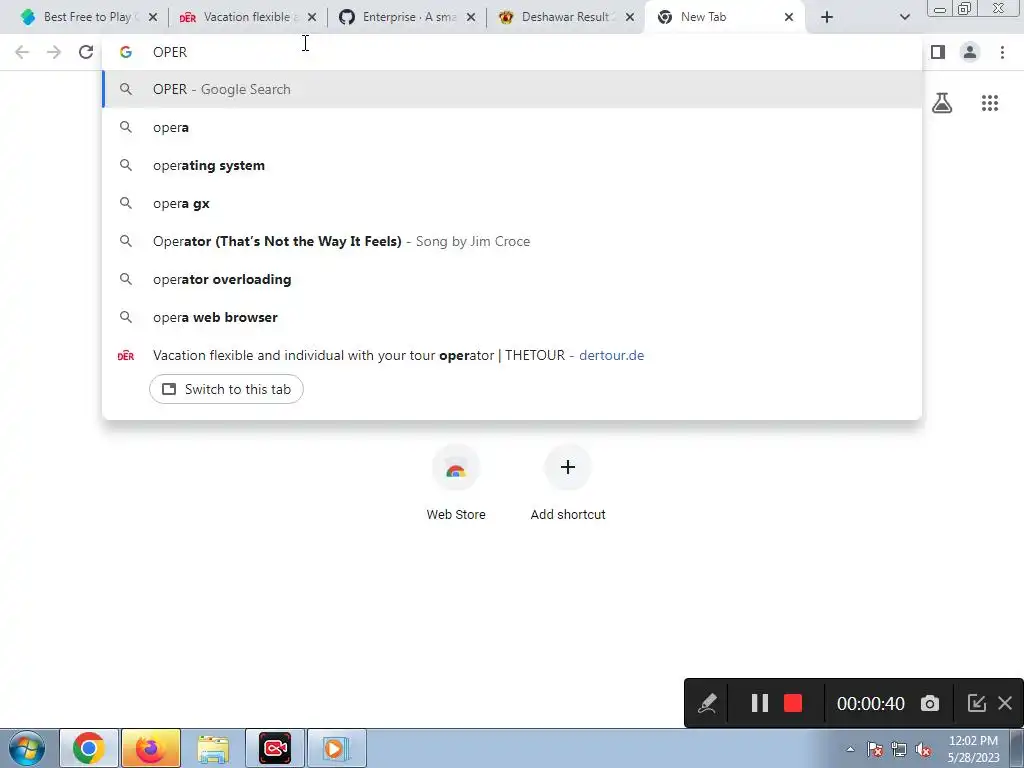Open a new tab with plus button

827,17
